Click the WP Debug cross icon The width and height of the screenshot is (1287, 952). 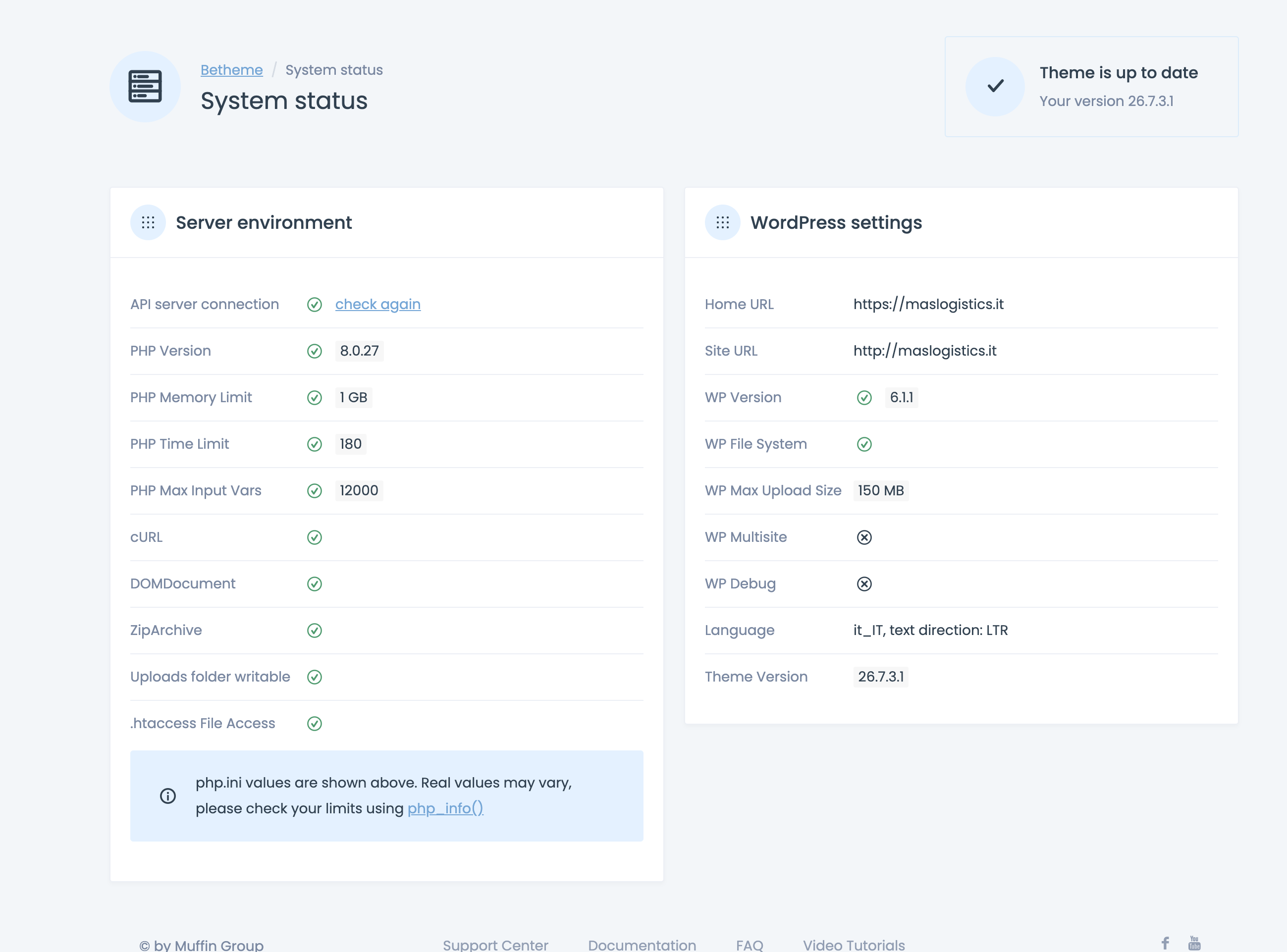(864, 584)
